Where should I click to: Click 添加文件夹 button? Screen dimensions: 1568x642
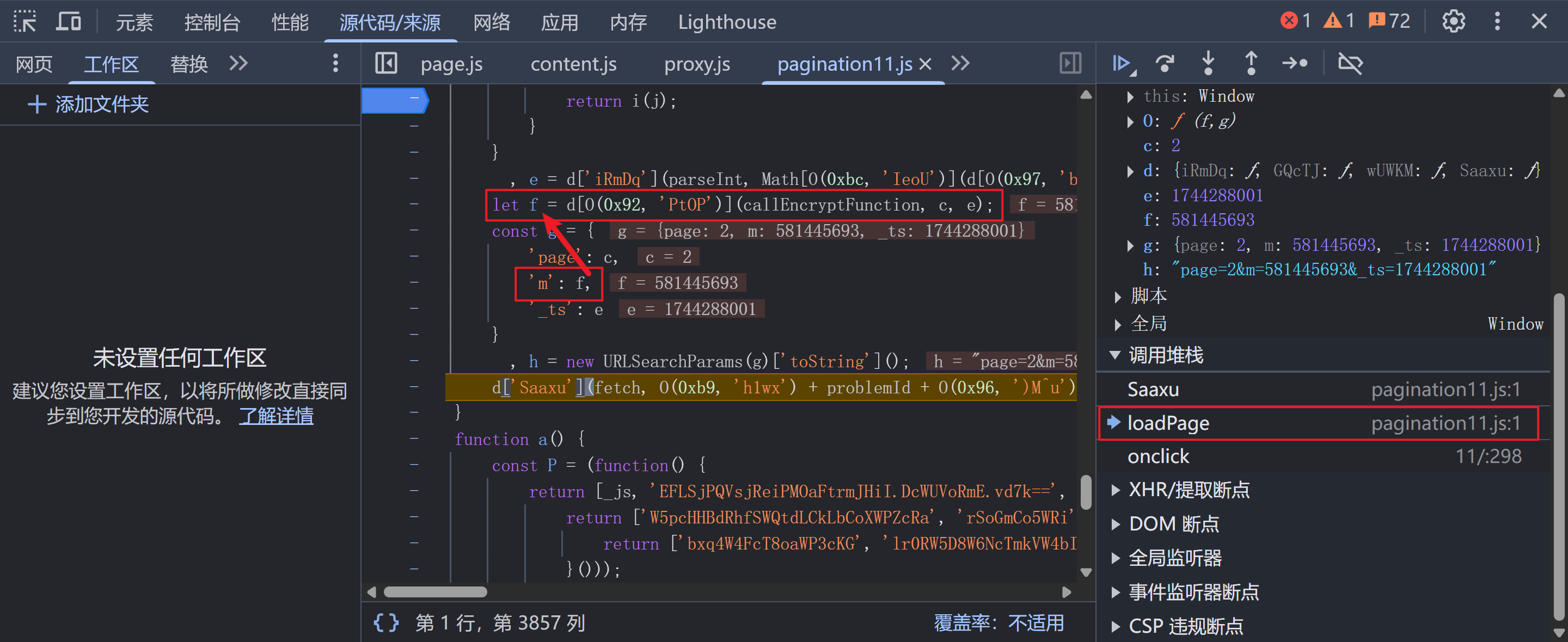point(88,104)
